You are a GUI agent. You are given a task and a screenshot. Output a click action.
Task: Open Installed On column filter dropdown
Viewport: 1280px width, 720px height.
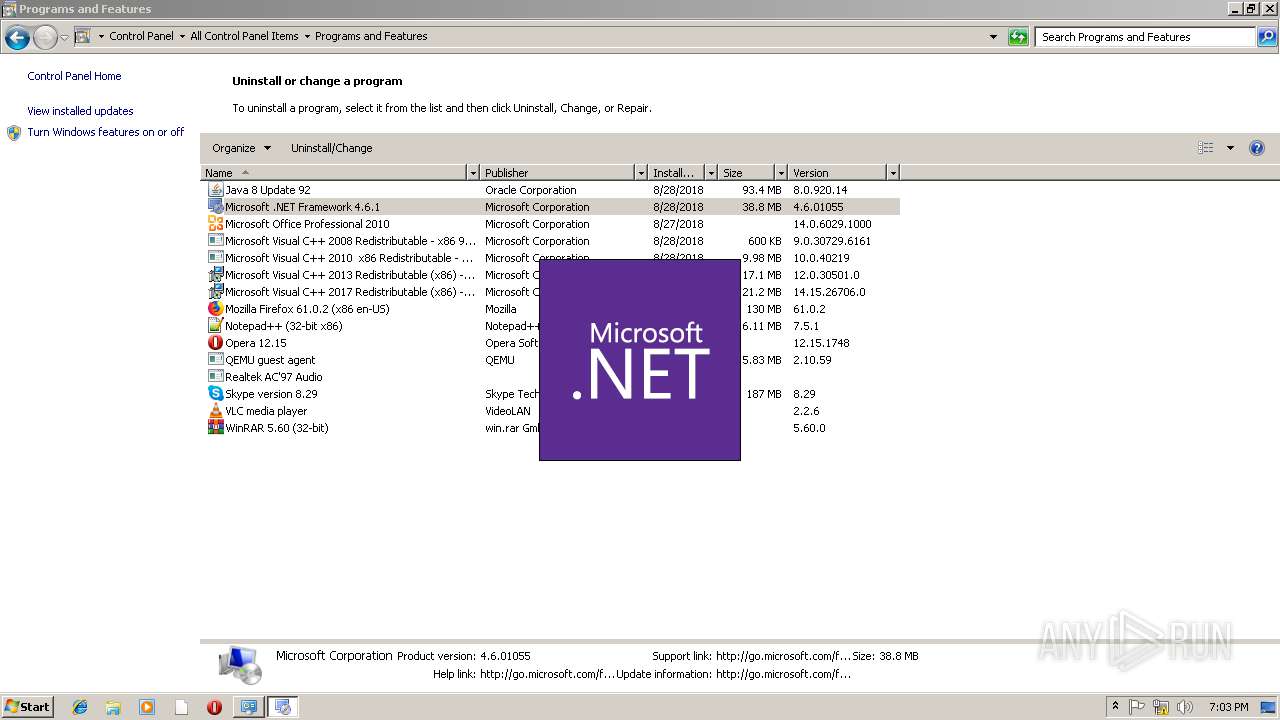click(x=711, y=173)
